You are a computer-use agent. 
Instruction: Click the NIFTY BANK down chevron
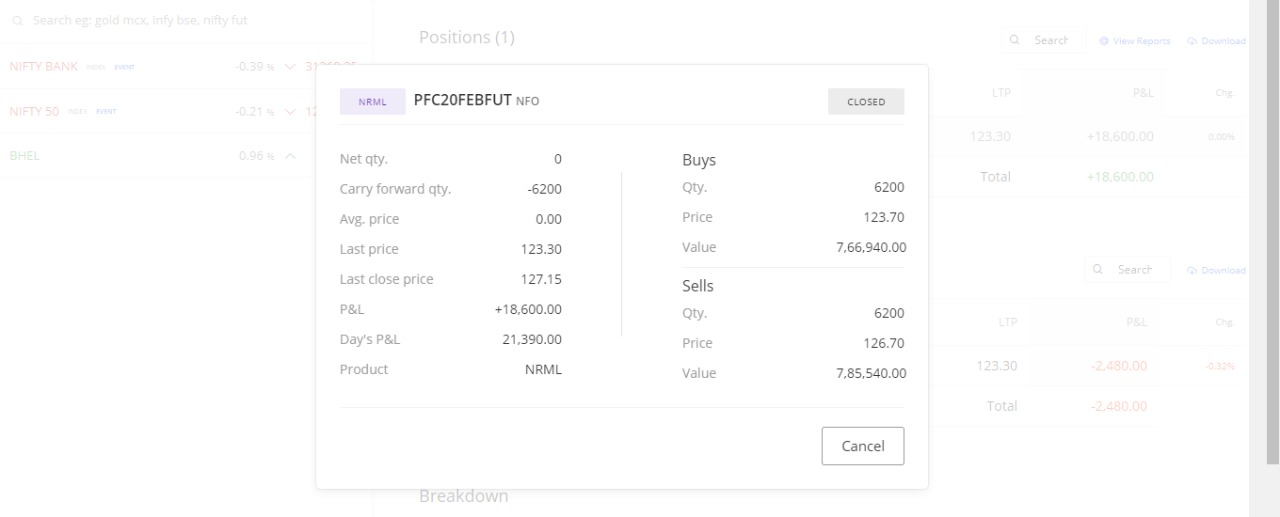click(x=290, y=66)
